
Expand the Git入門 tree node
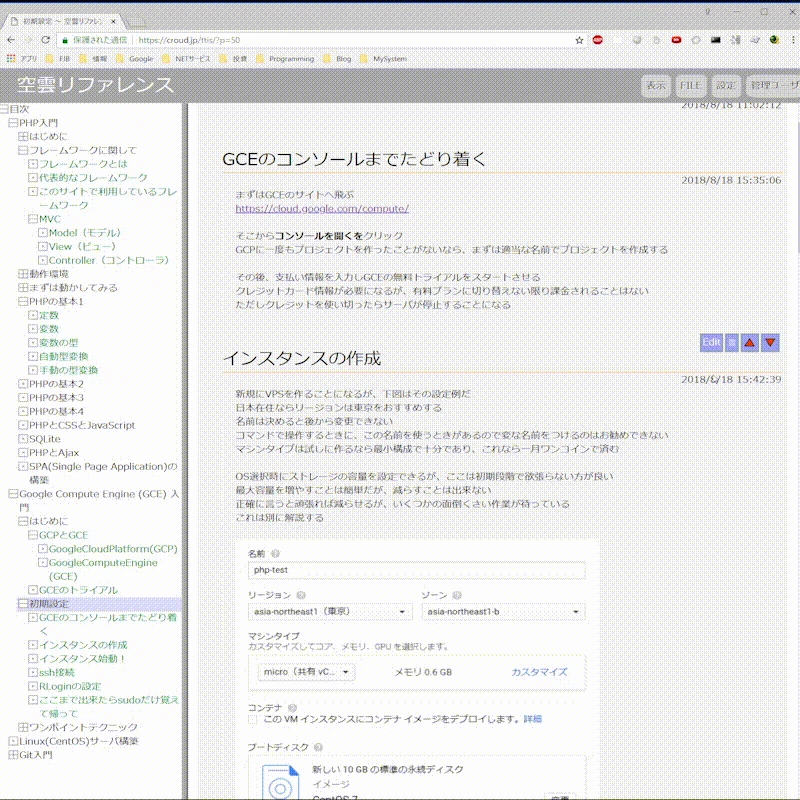pos(13,755)
